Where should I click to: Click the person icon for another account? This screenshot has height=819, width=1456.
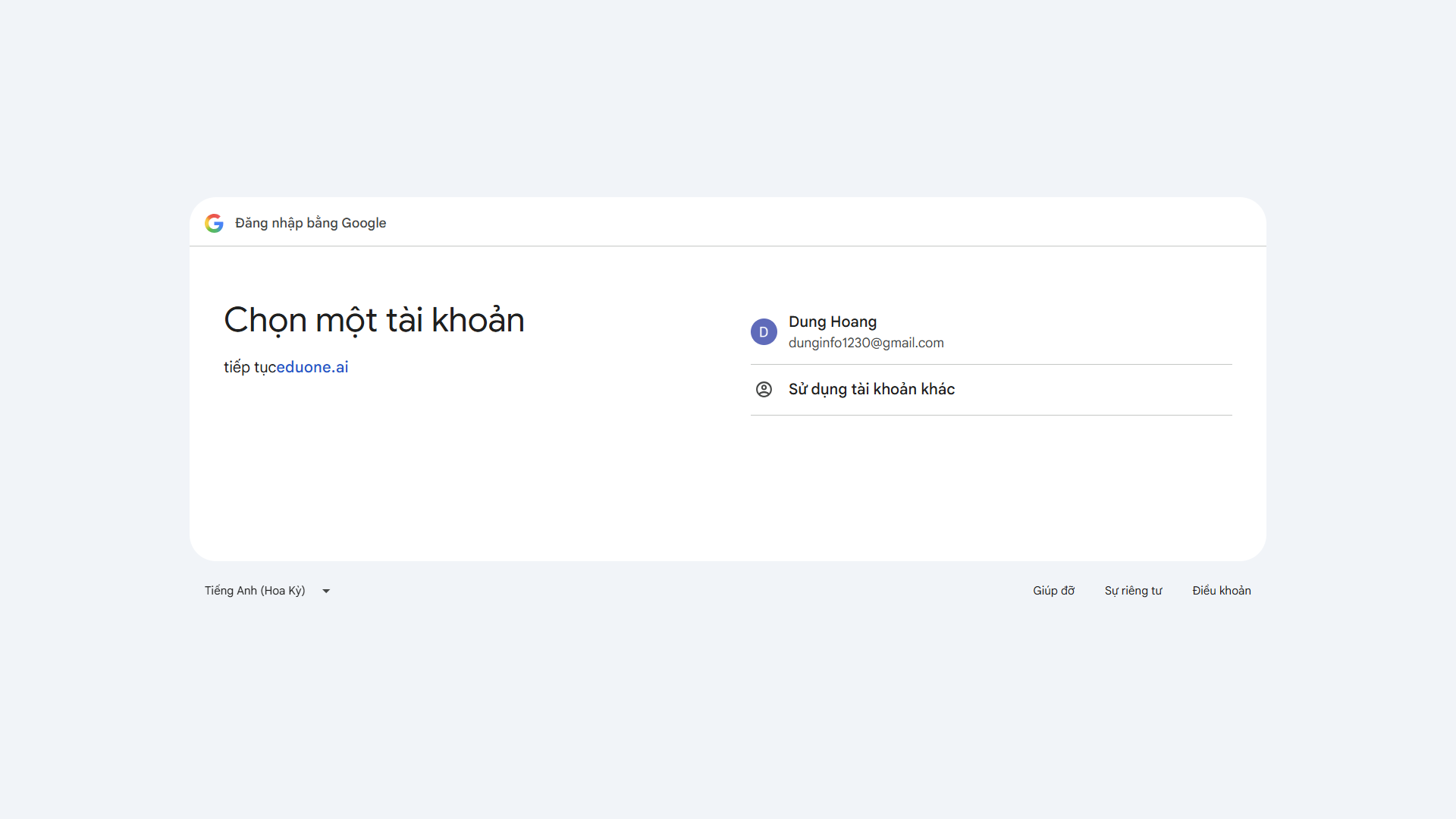point(764,390)
